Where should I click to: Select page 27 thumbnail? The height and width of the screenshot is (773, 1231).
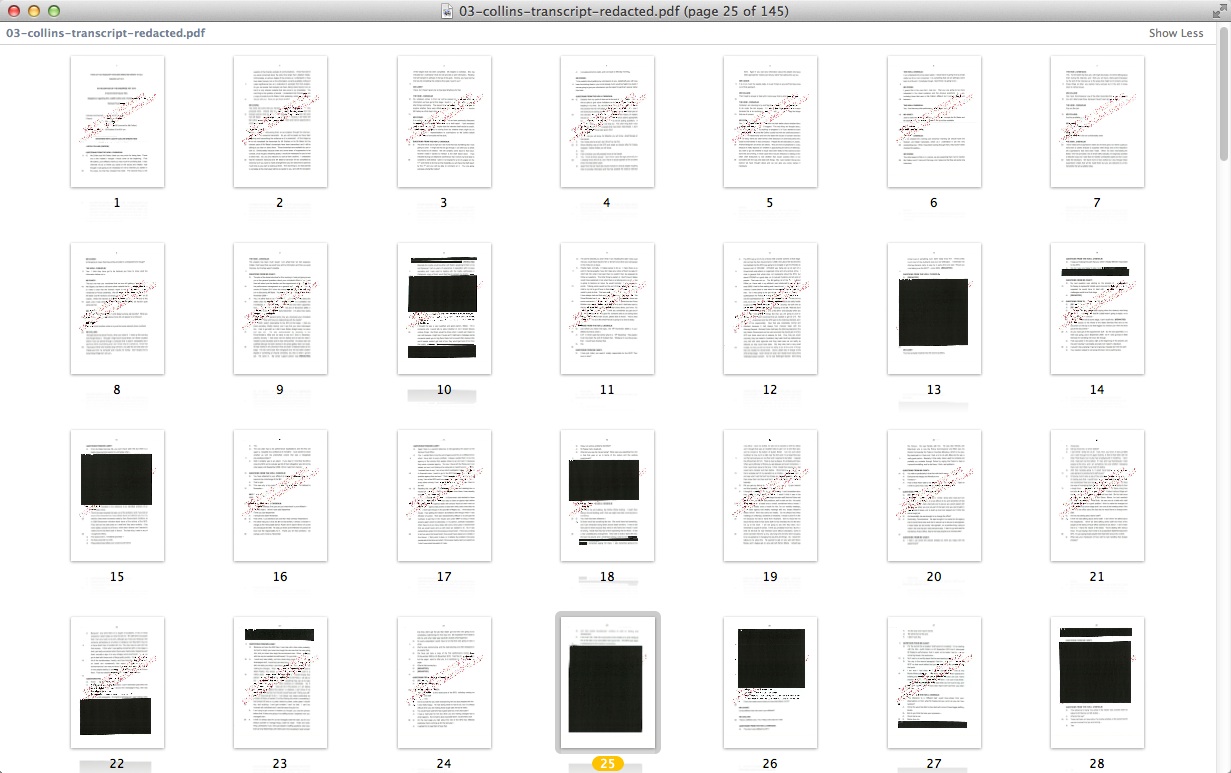tap(934, 682)
